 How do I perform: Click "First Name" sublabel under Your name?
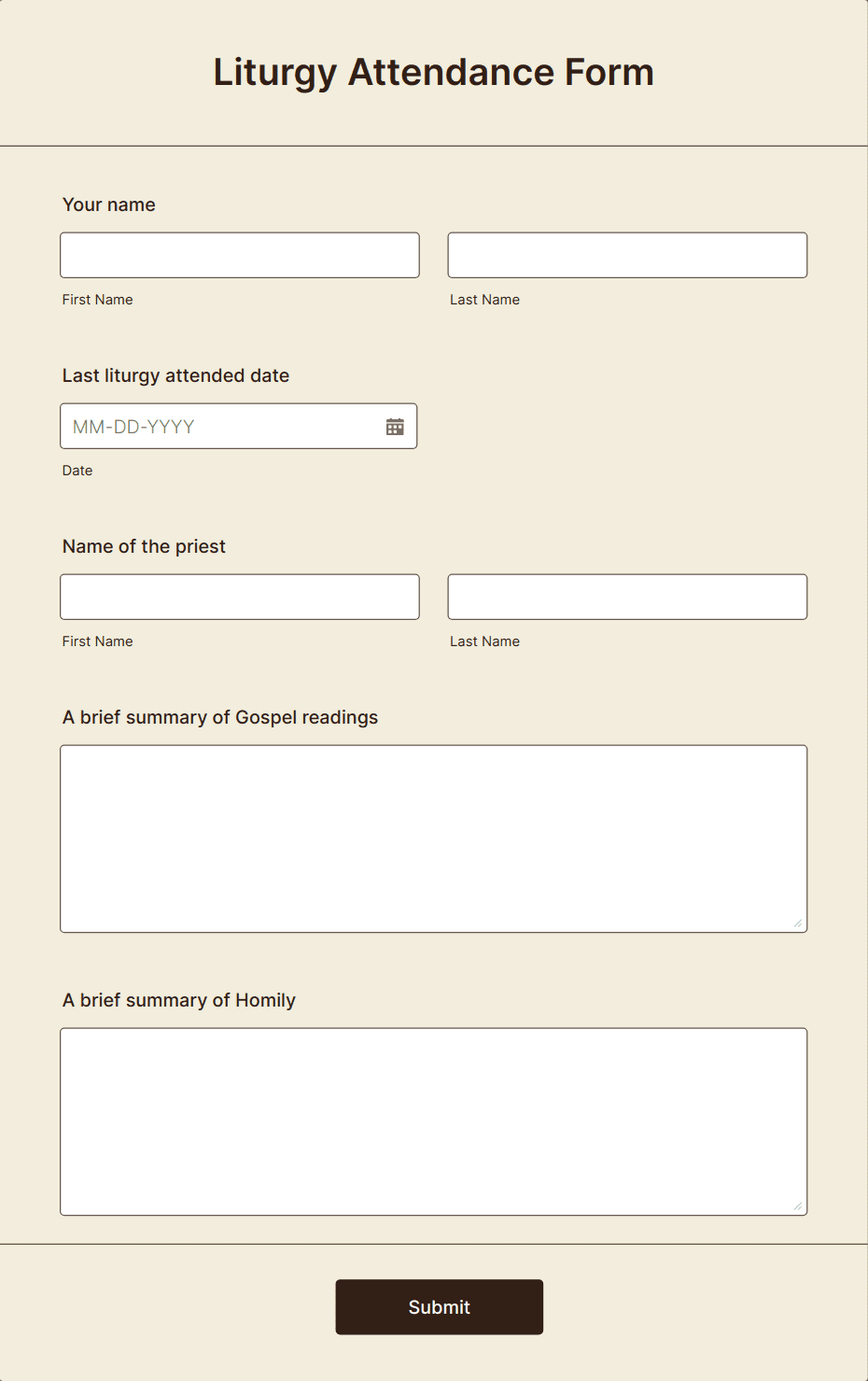click(98, 300)
